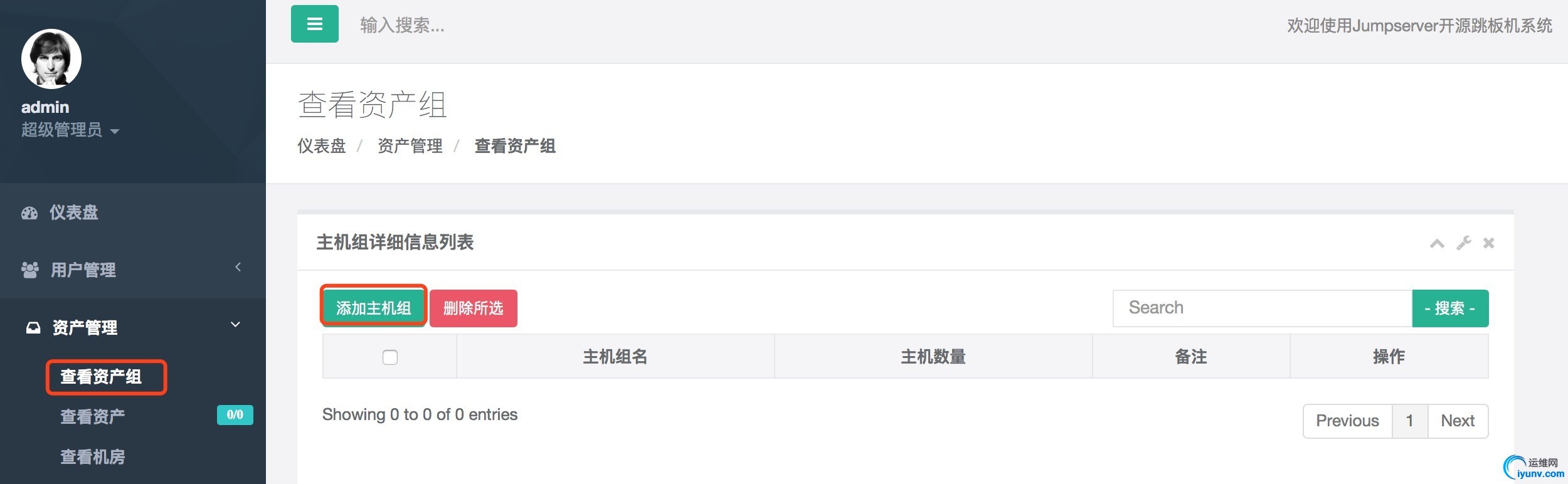Click the red 删除所选 button
This screenshot has width=1568, height=484.
473,308
